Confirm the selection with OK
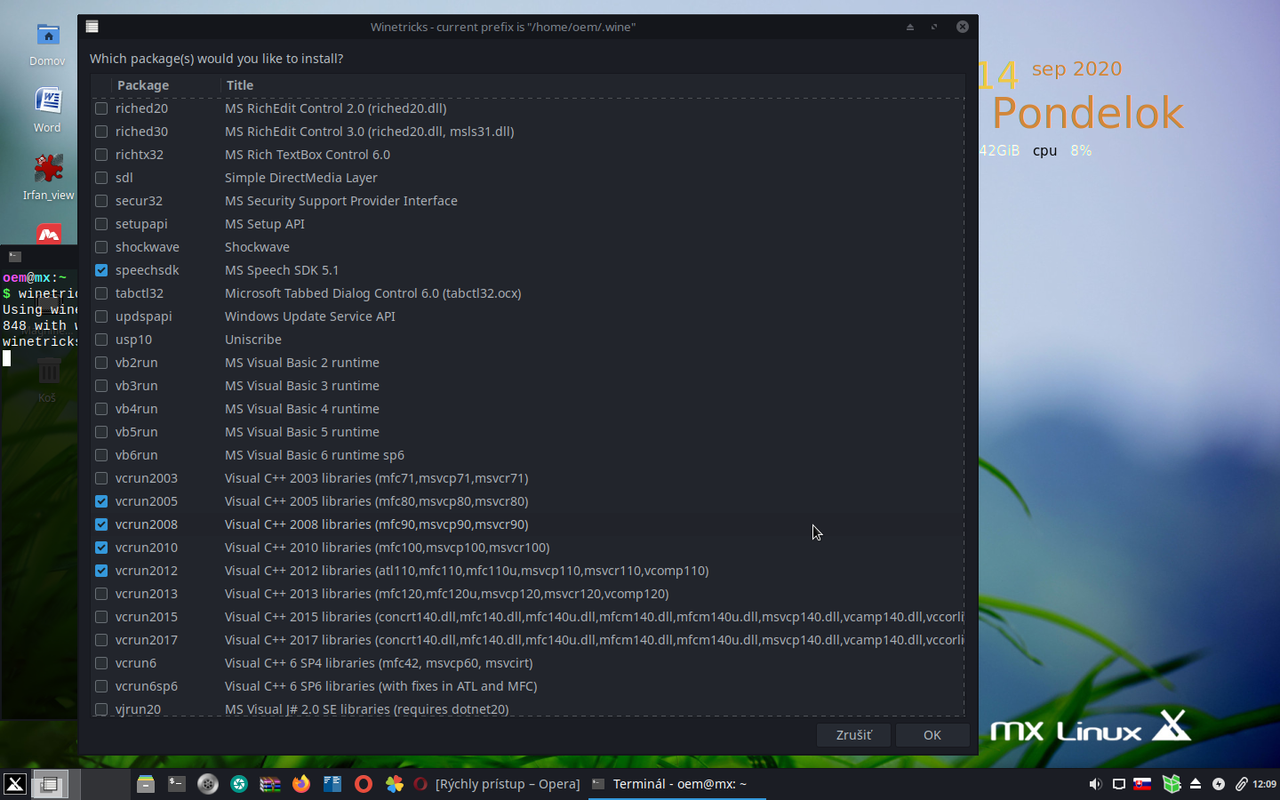 (932, 735)
